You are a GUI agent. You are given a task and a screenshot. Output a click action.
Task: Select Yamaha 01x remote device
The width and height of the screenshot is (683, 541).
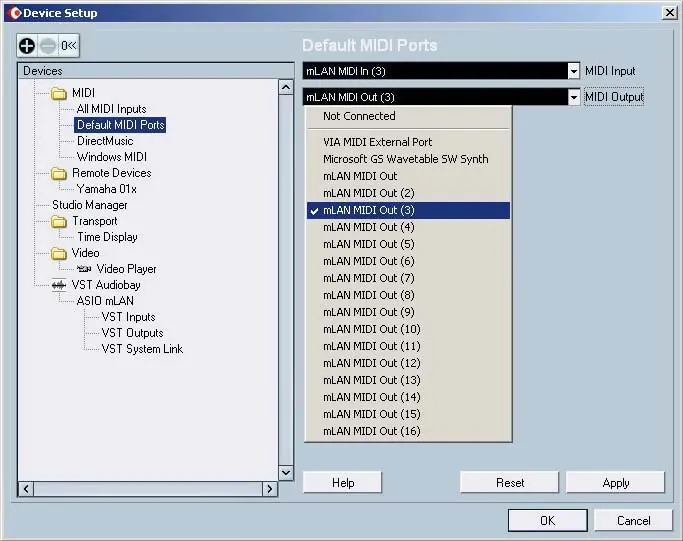point(107,189)
